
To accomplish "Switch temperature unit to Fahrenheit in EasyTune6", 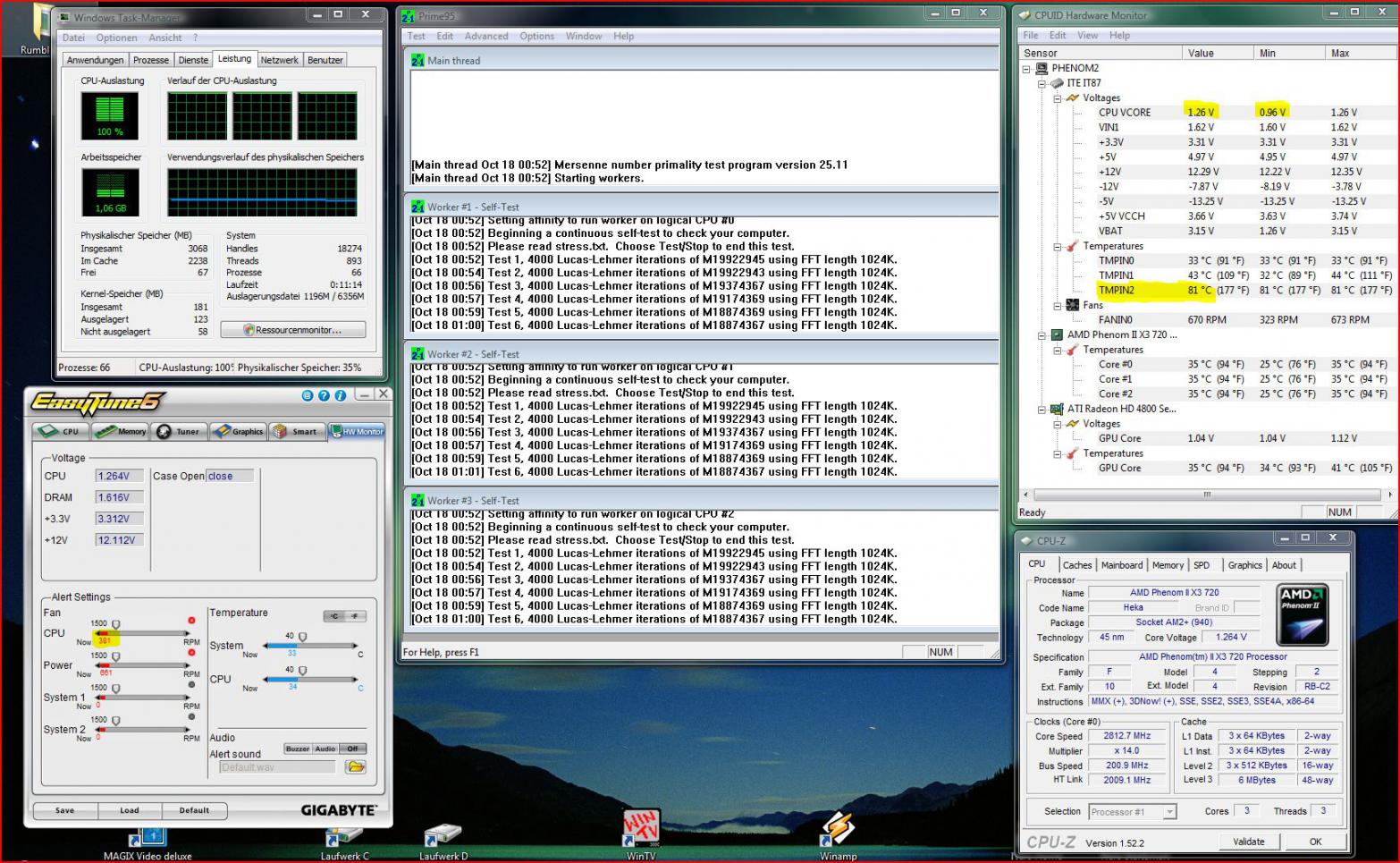I will (x=355, y=616).
